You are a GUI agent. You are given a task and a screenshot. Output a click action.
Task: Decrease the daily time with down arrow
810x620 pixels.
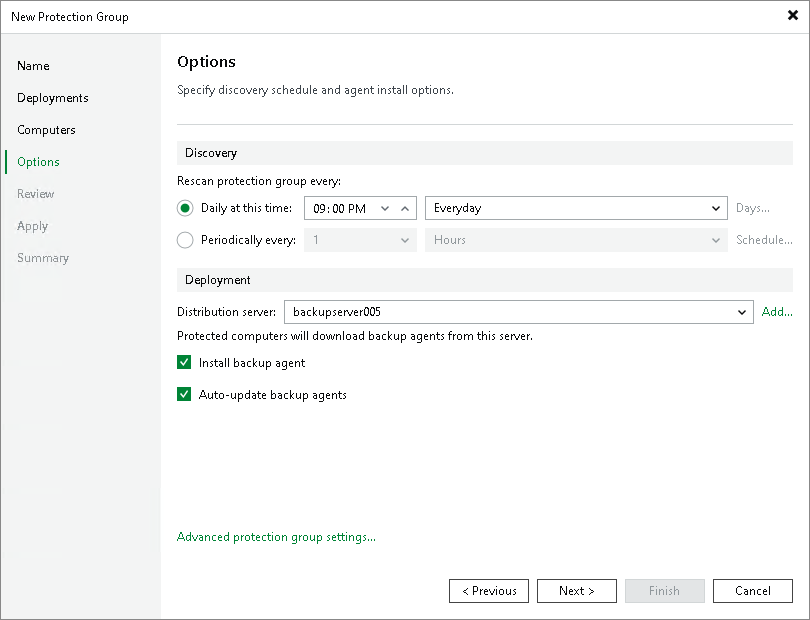(385, 208)
